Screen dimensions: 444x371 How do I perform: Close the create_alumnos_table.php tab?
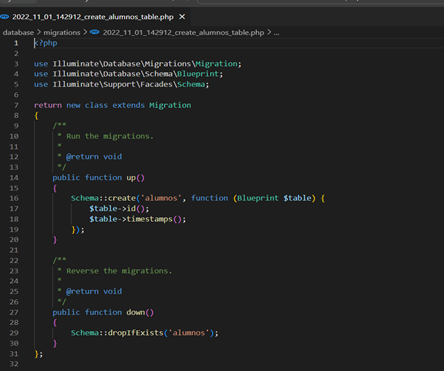point(182,17)
